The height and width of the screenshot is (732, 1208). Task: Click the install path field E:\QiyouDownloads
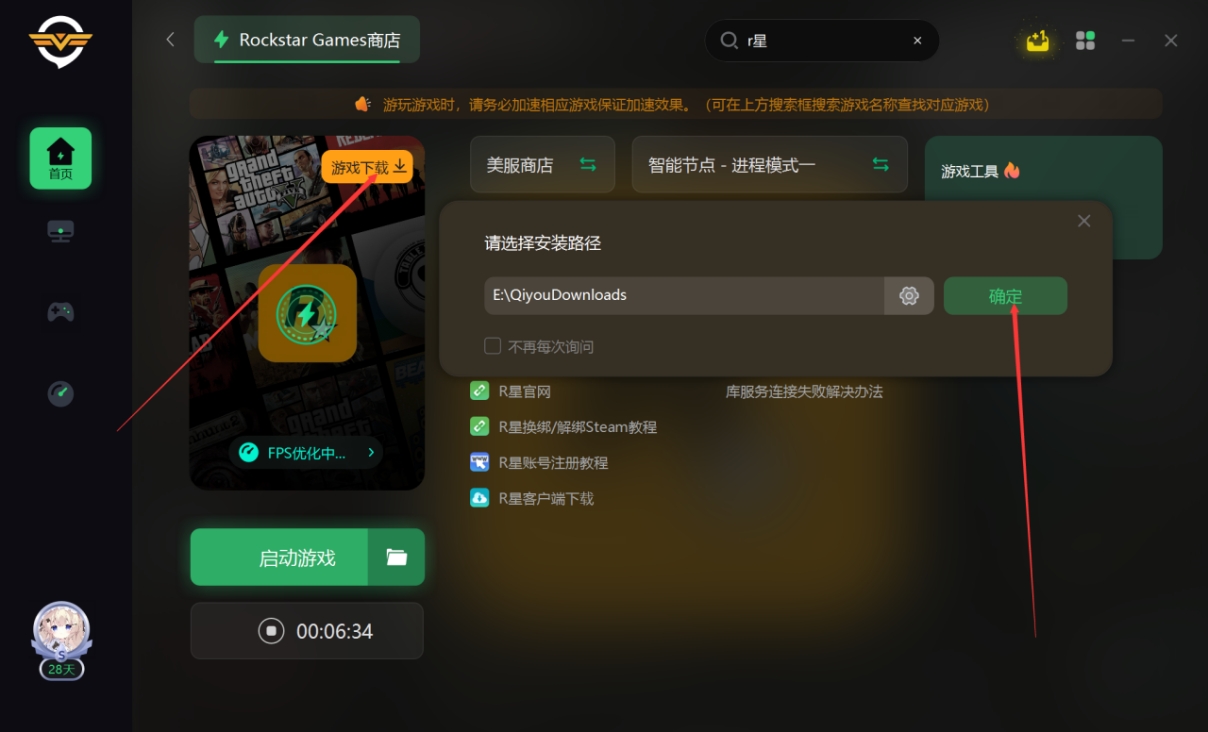(685, 296)
